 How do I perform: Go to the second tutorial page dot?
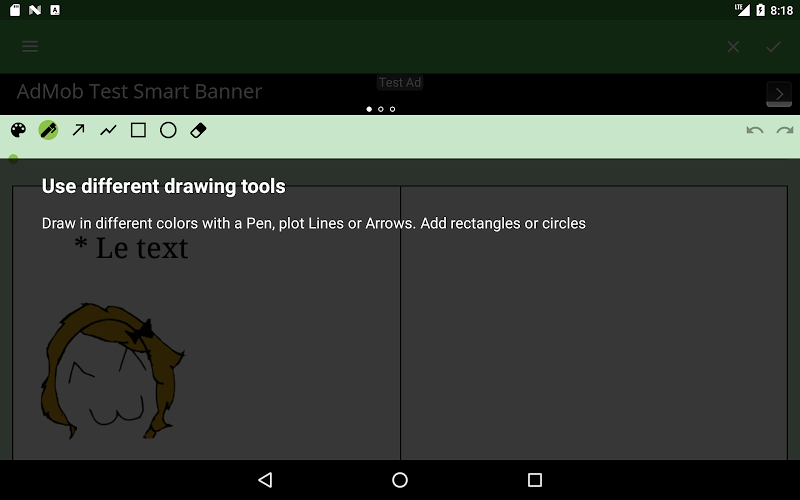381,109
